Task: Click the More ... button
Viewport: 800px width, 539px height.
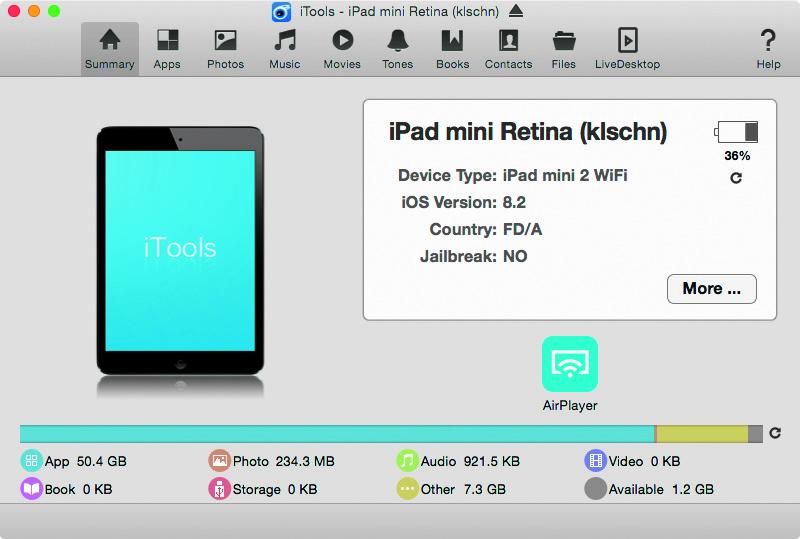Action: pyautogui.click(x=712, y=289)
